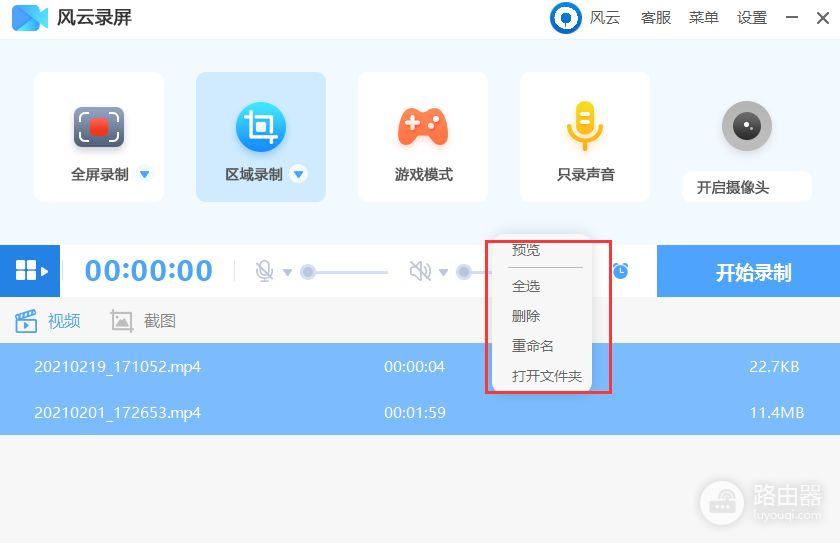This screenshot has width=840, height=543.
Task: Click the 开启摄像头 button
Action: (x=733, y=188)
